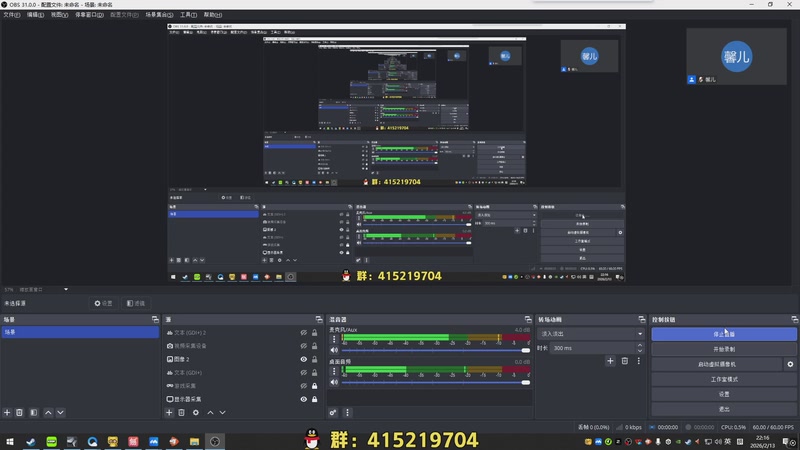The image size is (800, 450).
Task: Open the 工具 menu
Action: pos(188,15)
